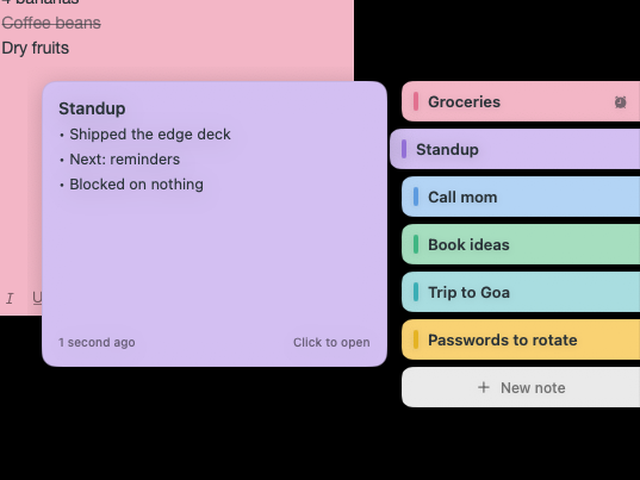Open the Trip to Goa note
Viewport: 640px width, 480px height.
tap(521, 292)
